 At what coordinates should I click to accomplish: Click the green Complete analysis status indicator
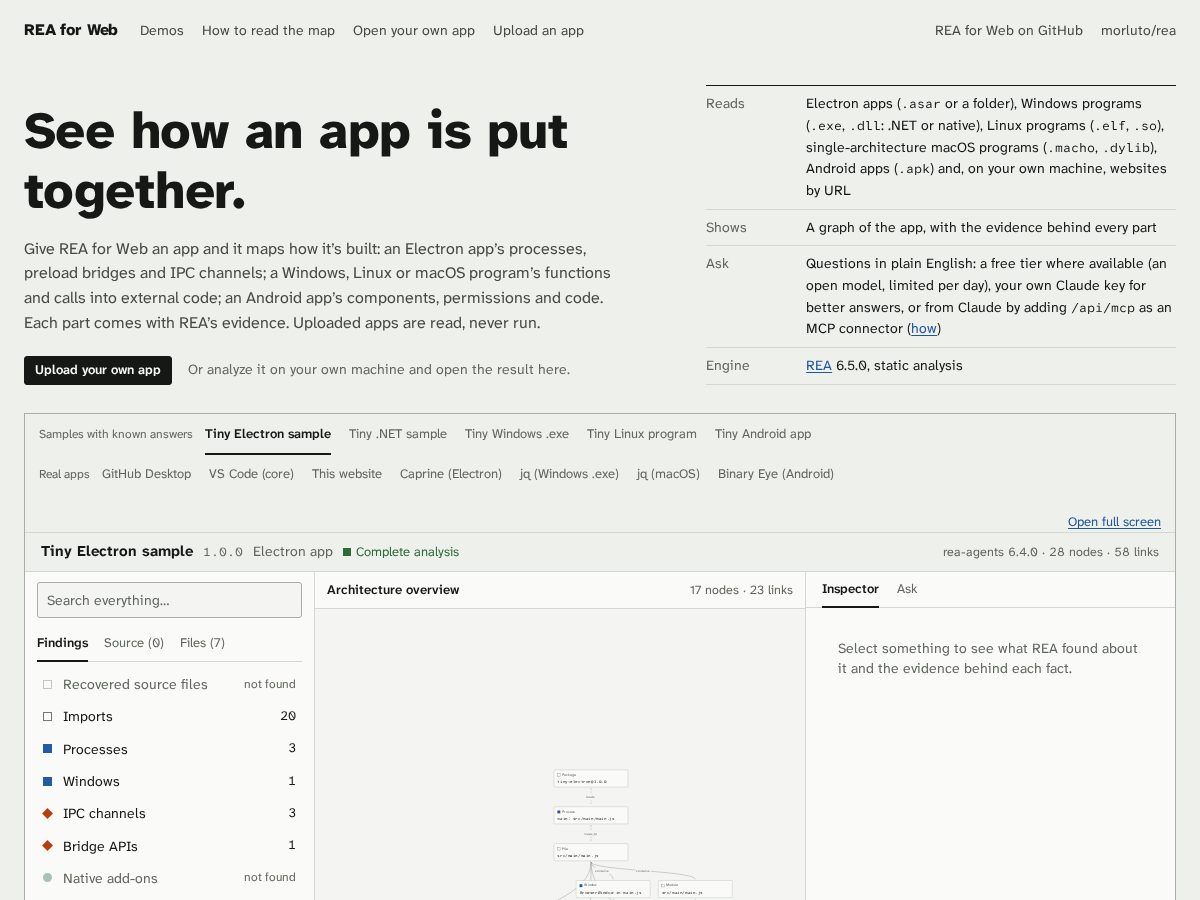(401, 552)
